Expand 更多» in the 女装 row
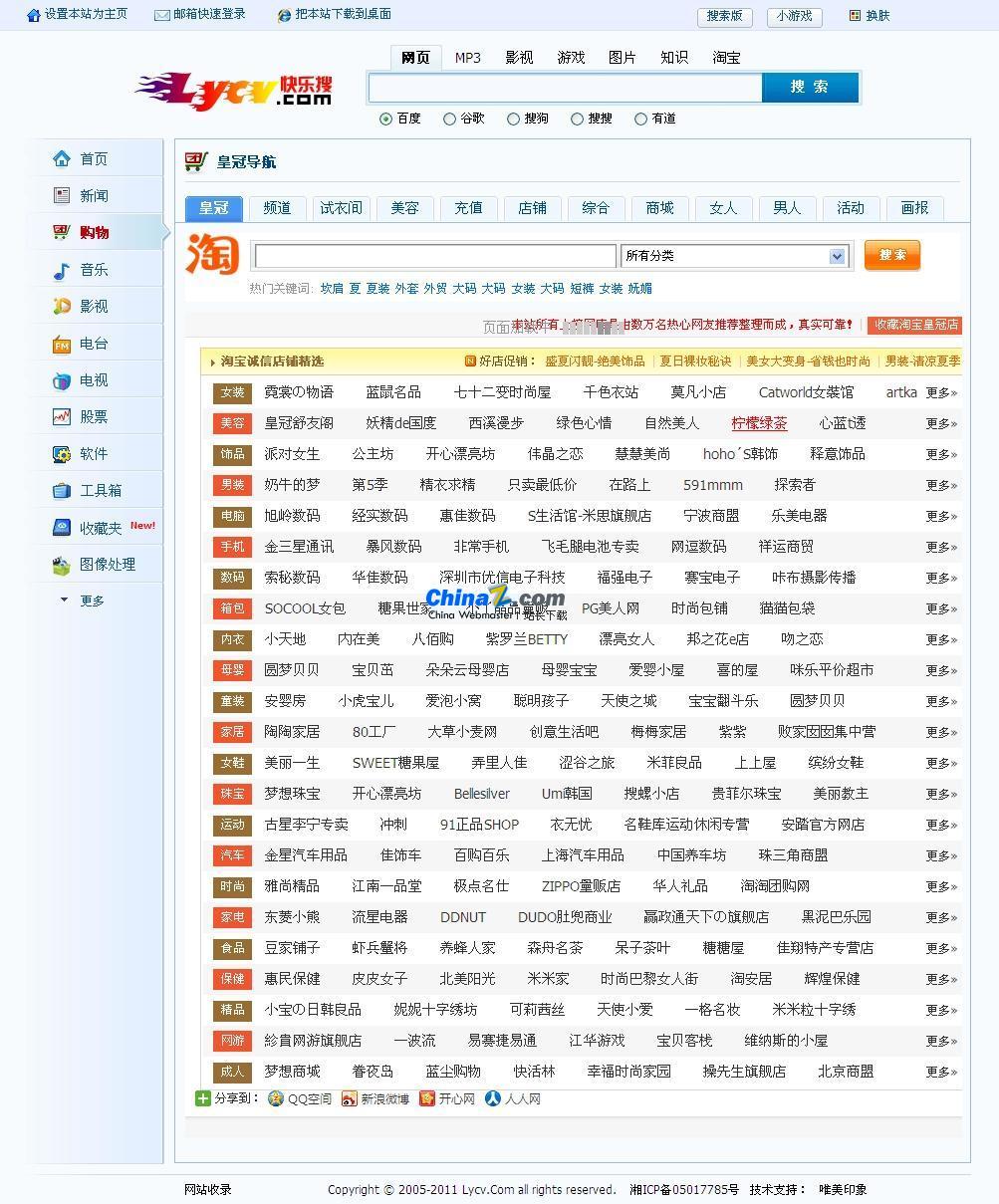The width and height of the screenshot is (999, 1204). click(x=941, y=392)
